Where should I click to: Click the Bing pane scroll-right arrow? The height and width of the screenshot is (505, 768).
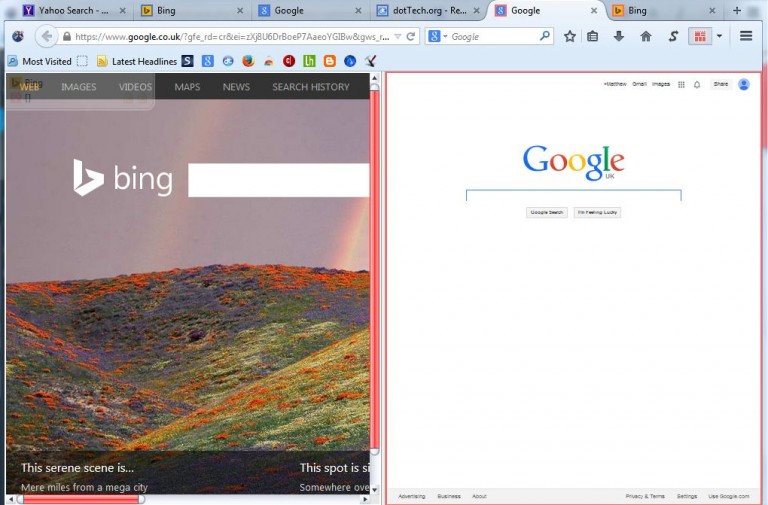point(365,499)
